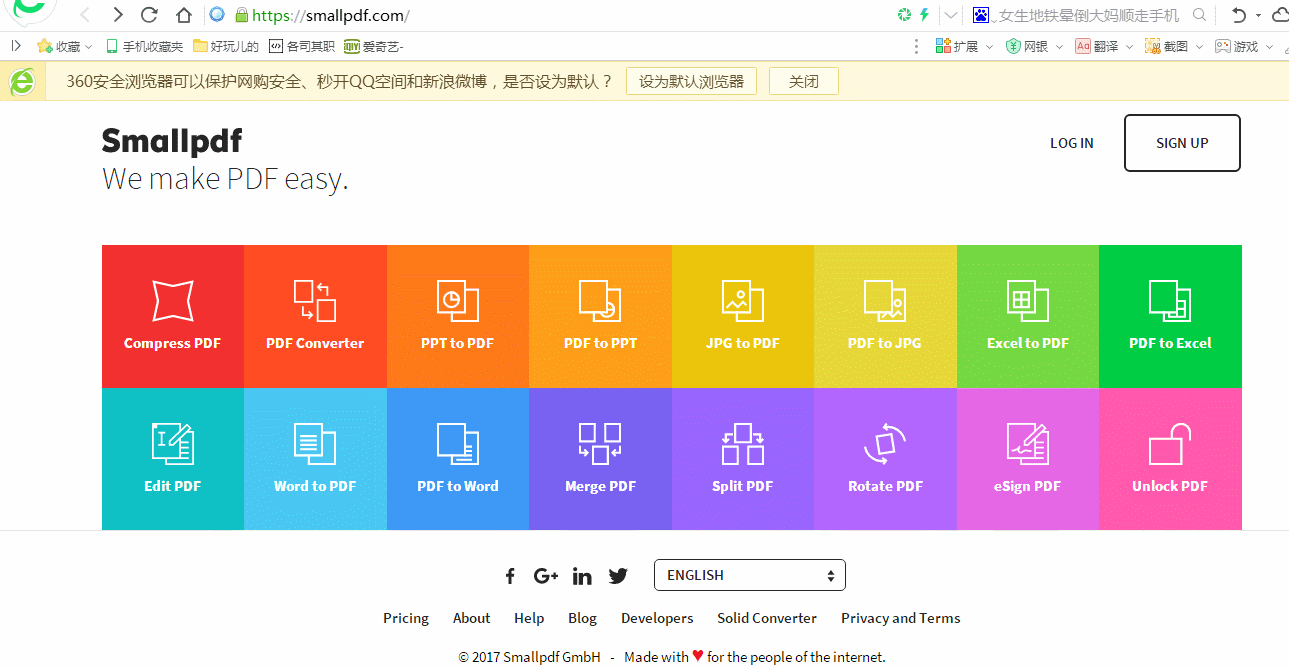The image size is (1289, 668).
Task: Launch the Rotate PDF tool tile
Action: 885,459
